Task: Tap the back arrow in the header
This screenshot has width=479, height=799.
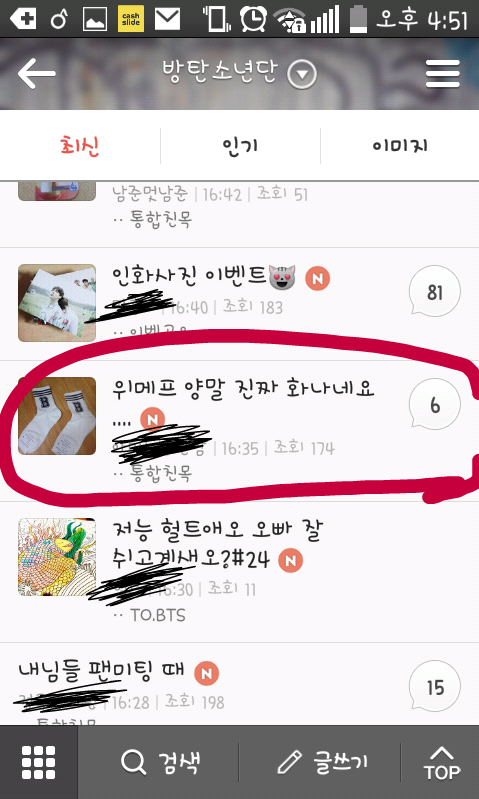Action: click(37, 73)
